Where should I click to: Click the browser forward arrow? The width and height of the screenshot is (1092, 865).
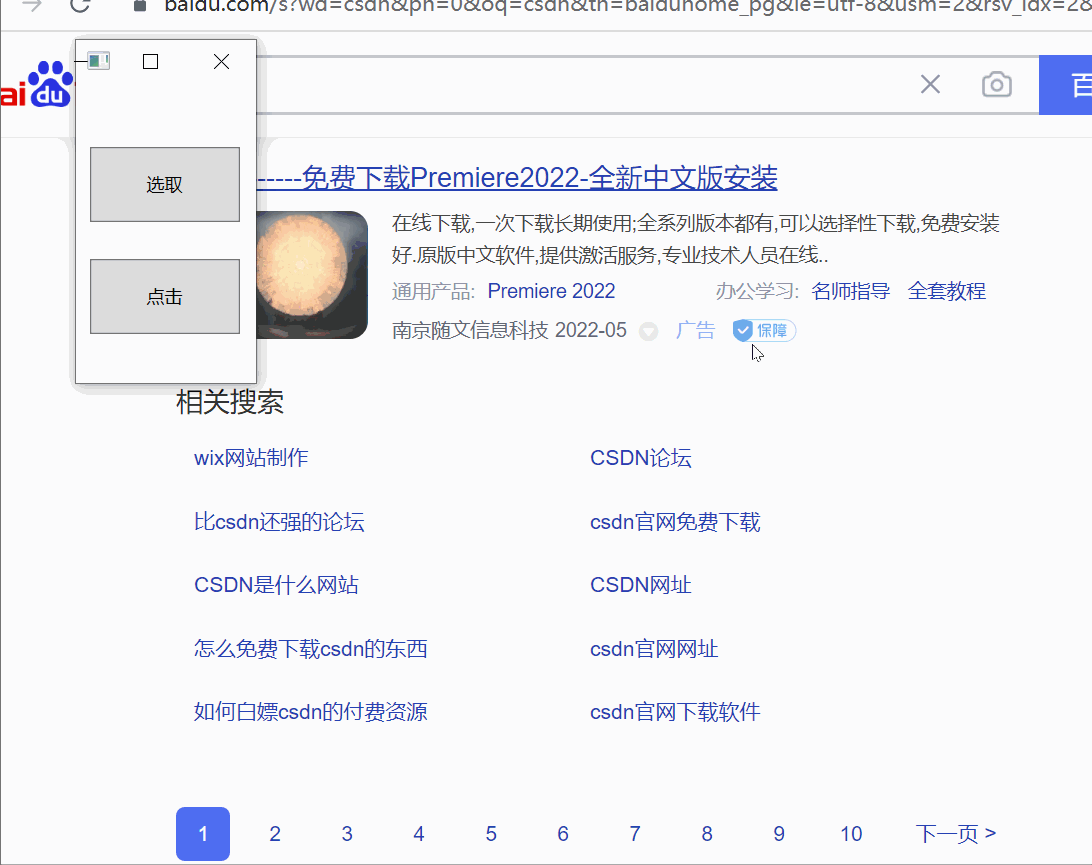(32, 6)
